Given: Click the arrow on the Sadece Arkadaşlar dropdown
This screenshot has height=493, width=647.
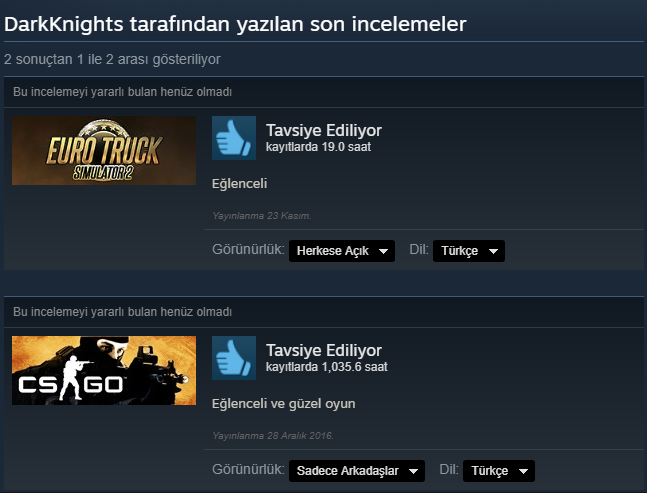Looking at the screenshot, I should [413, 471].
